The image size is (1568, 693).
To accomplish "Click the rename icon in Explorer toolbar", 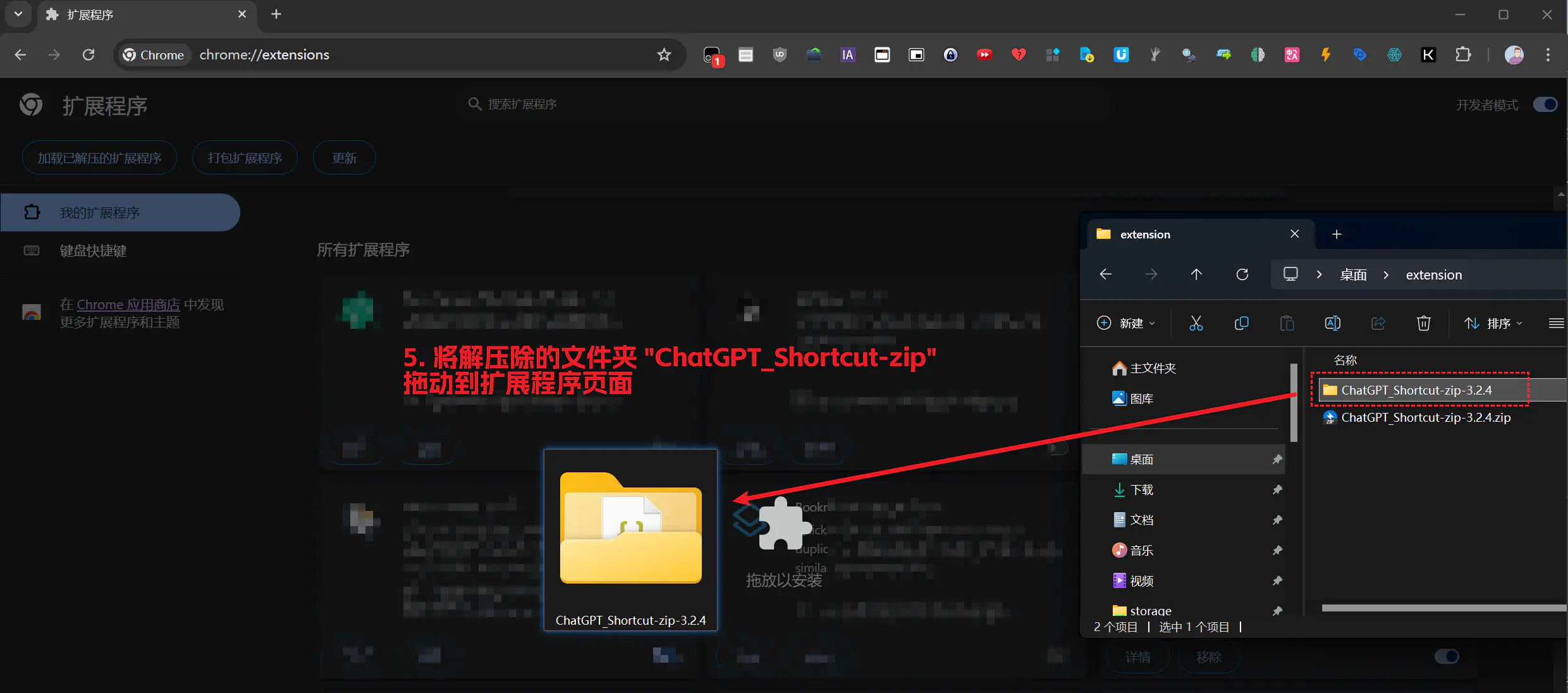I will (1332, 323).
